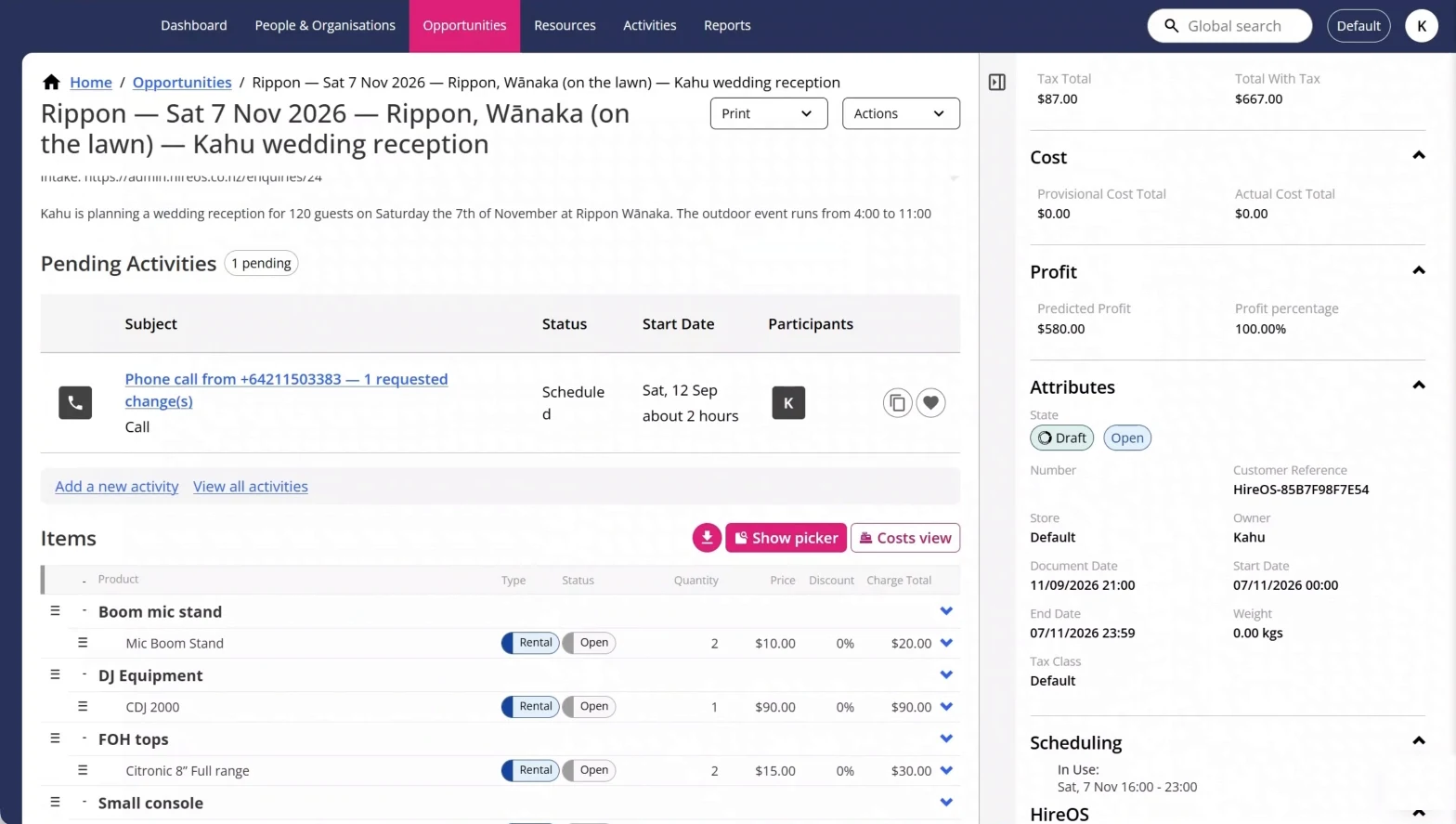Click the K participant avatar
This screenshot has height=824, width=1456.
788,402
